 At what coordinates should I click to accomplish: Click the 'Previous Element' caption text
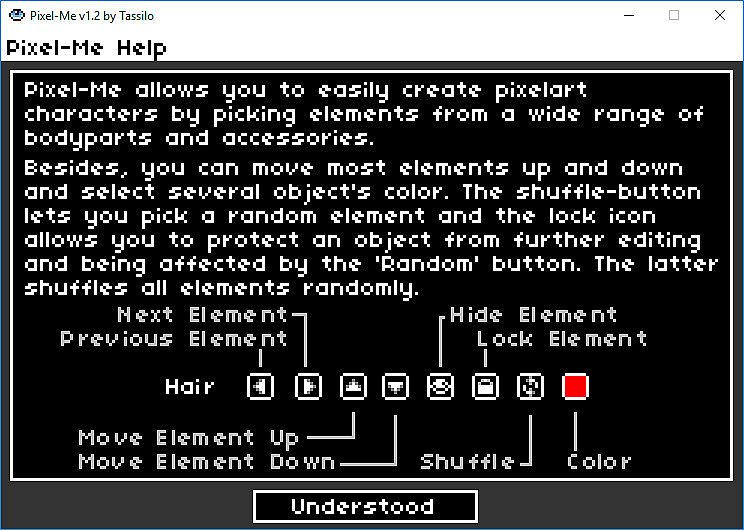click(174, 339)
